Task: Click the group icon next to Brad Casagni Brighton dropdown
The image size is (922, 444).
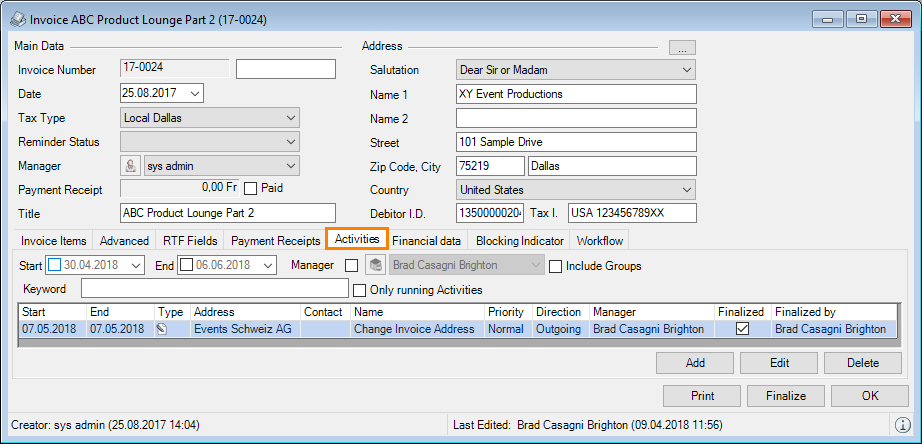Action: point(375,266)
